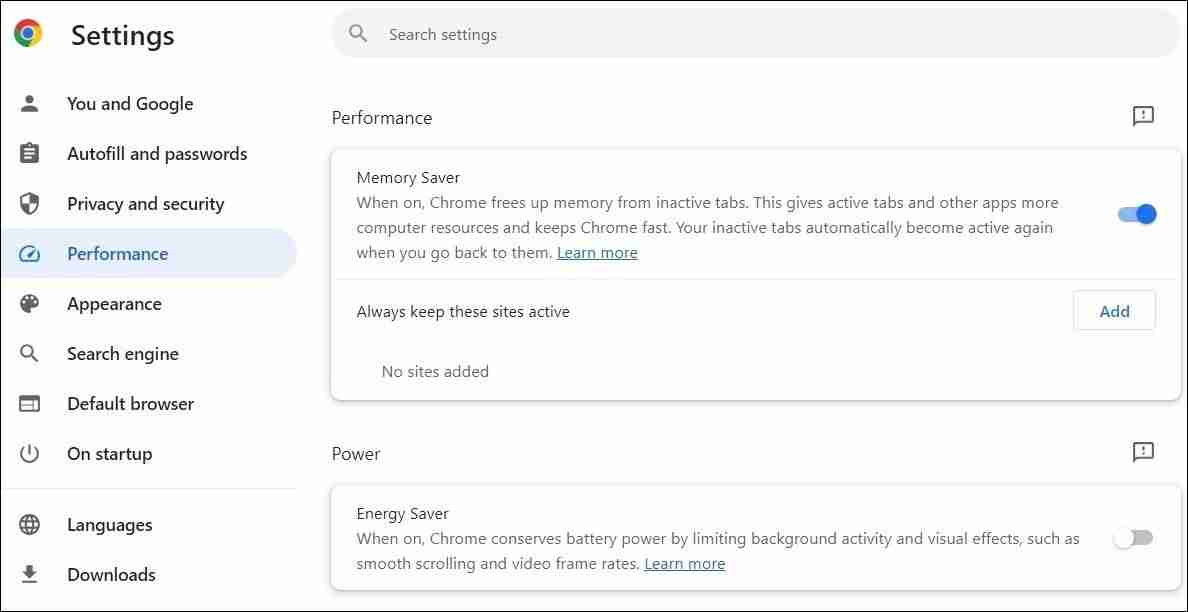Select the Languages globe icon

coord(30,524)
